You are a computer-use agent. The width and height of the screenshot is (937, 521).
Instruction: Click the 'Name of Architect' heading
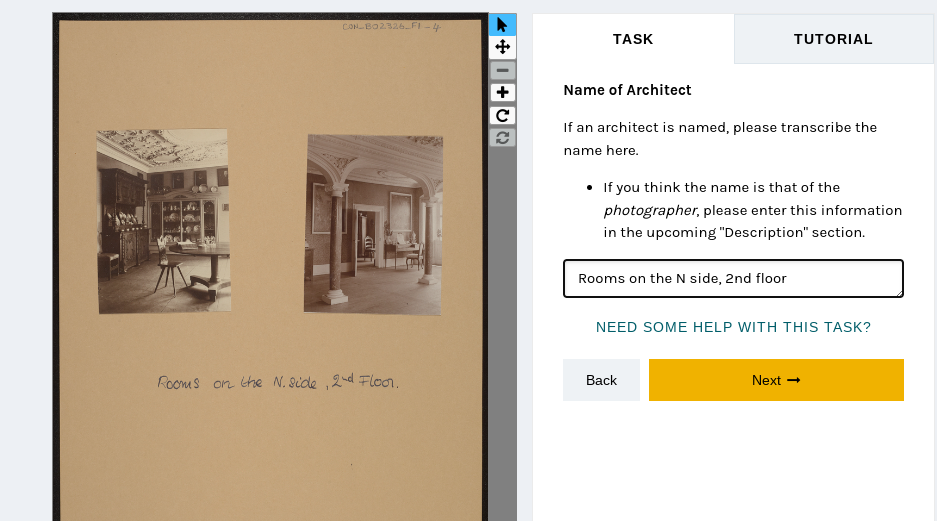pyautogui.click(x=627, y=90)
